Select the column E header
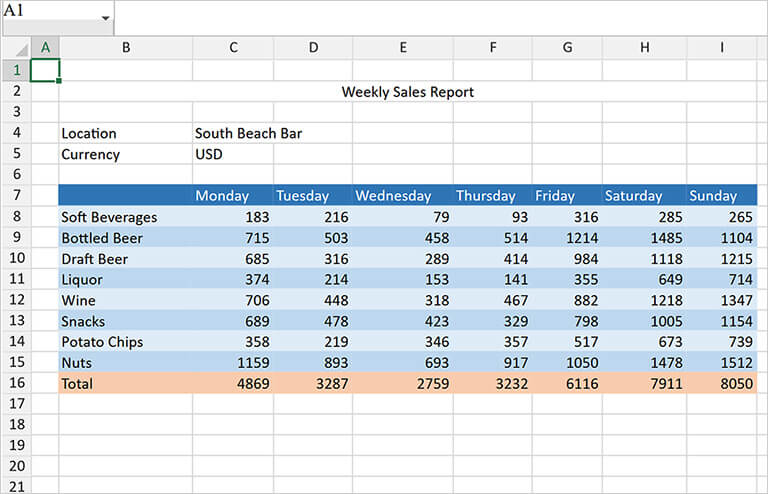Image resolution: width=768 pixels, height=494 pixels. pos(402,48)
